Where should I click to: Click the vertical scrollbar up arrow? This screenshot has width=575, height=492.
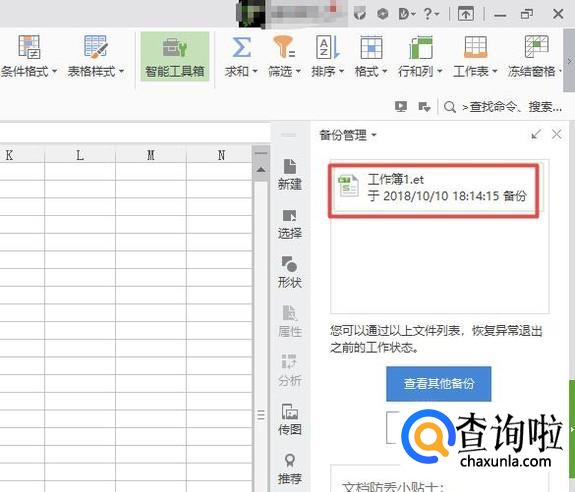(x=261, y=169)
